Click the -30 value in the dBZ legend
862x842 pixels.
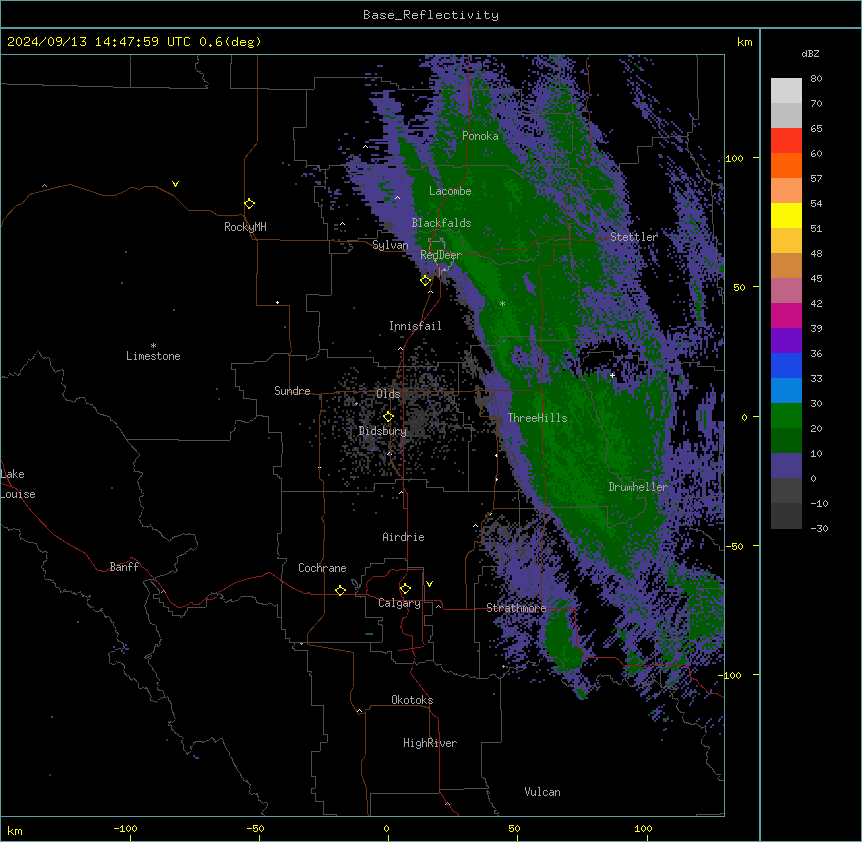pos(819,529)
